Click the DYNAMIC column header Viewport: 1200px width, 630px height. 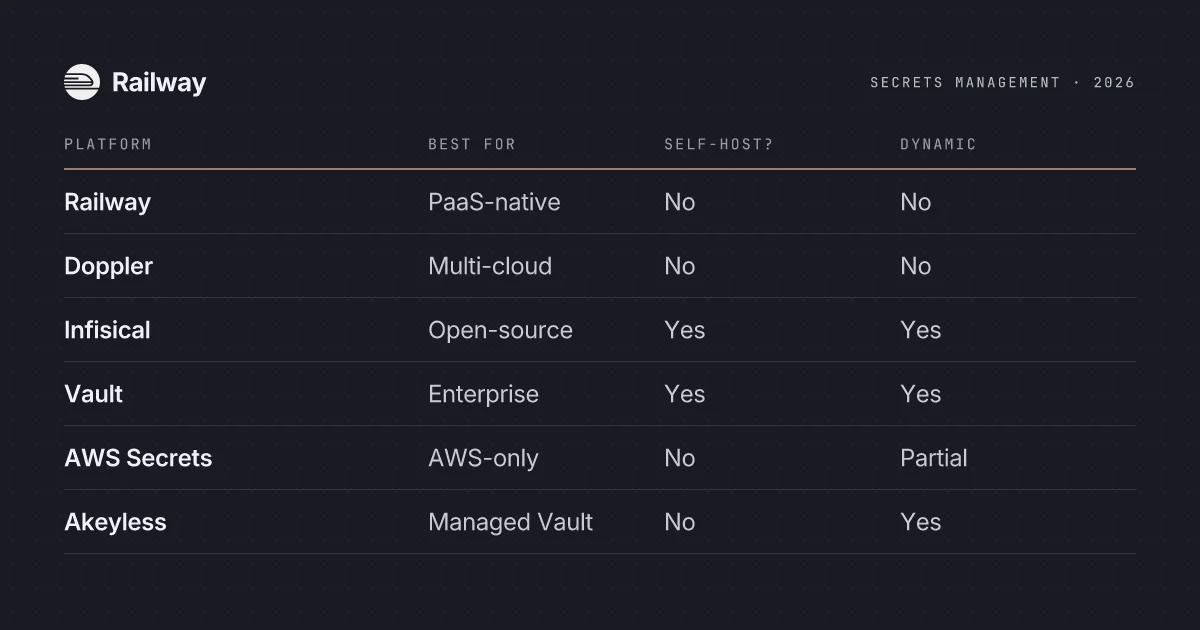938,144
